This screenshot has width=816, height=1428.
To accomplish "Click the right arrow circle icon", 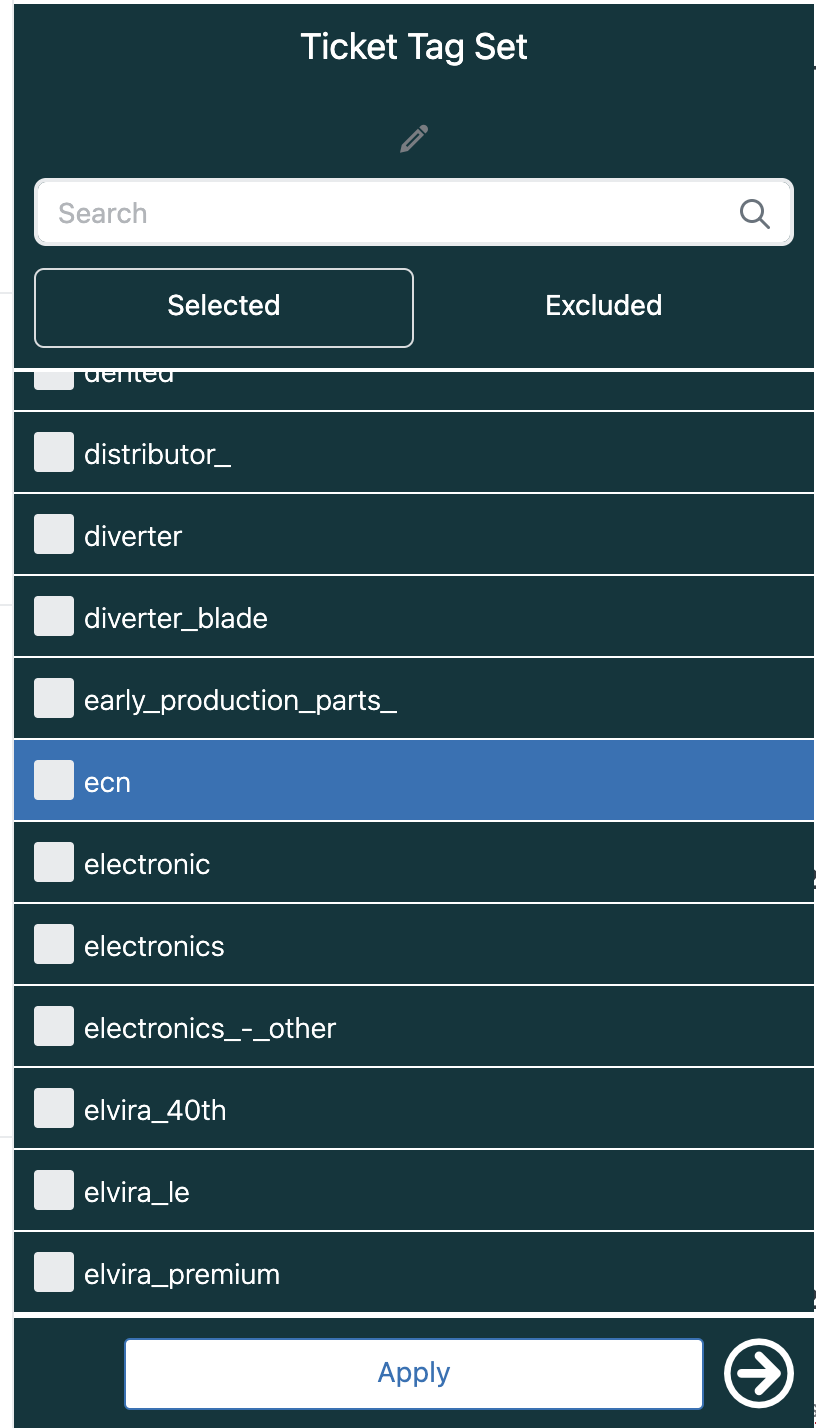I will [x=758, y=1373].
